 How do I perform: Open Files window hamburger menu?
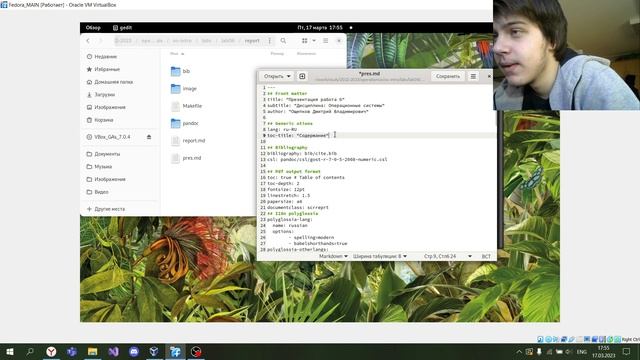[x=325, y=41]
